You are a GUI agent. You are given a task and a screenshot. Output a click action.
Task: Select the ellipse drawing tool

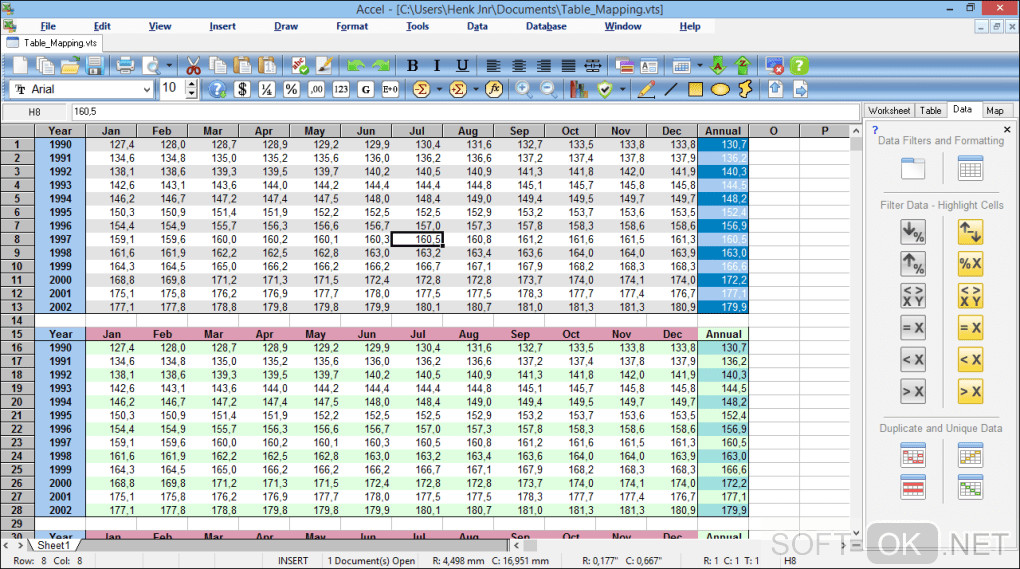click(x=720, y=90)
